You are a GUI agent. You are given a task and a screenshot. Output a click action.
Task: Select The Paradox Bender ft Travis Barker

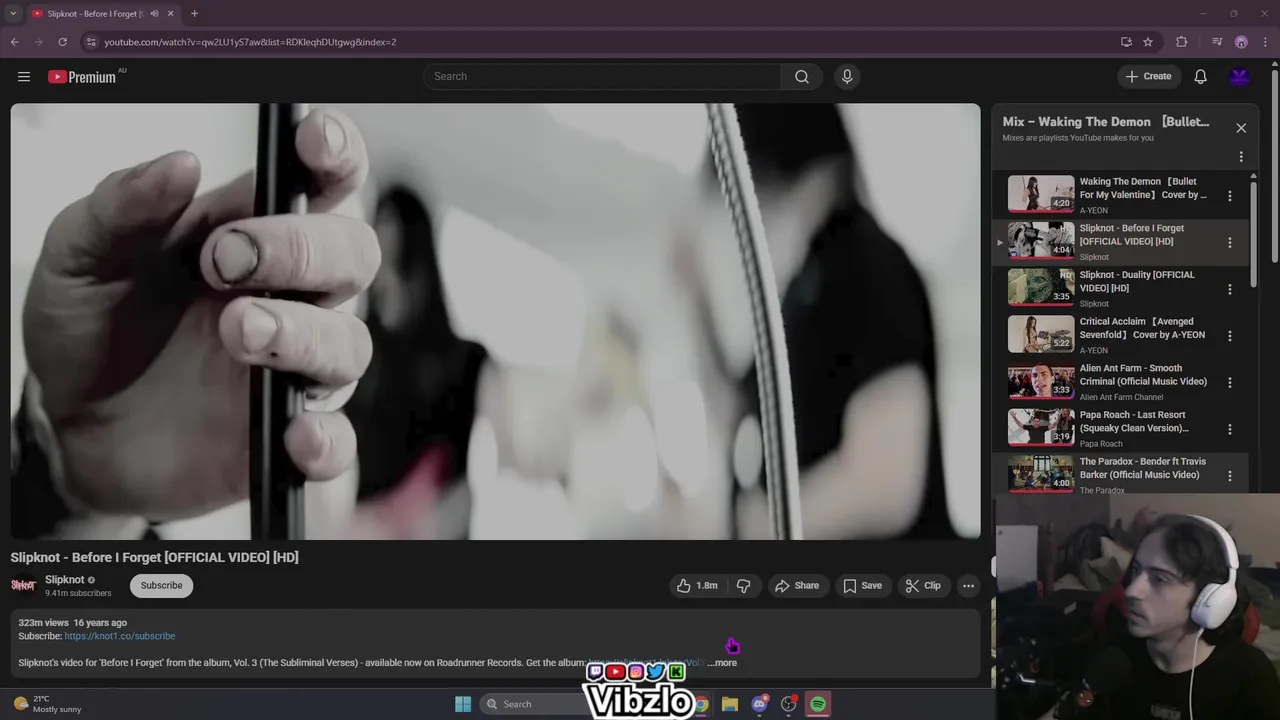point(1143,468)
